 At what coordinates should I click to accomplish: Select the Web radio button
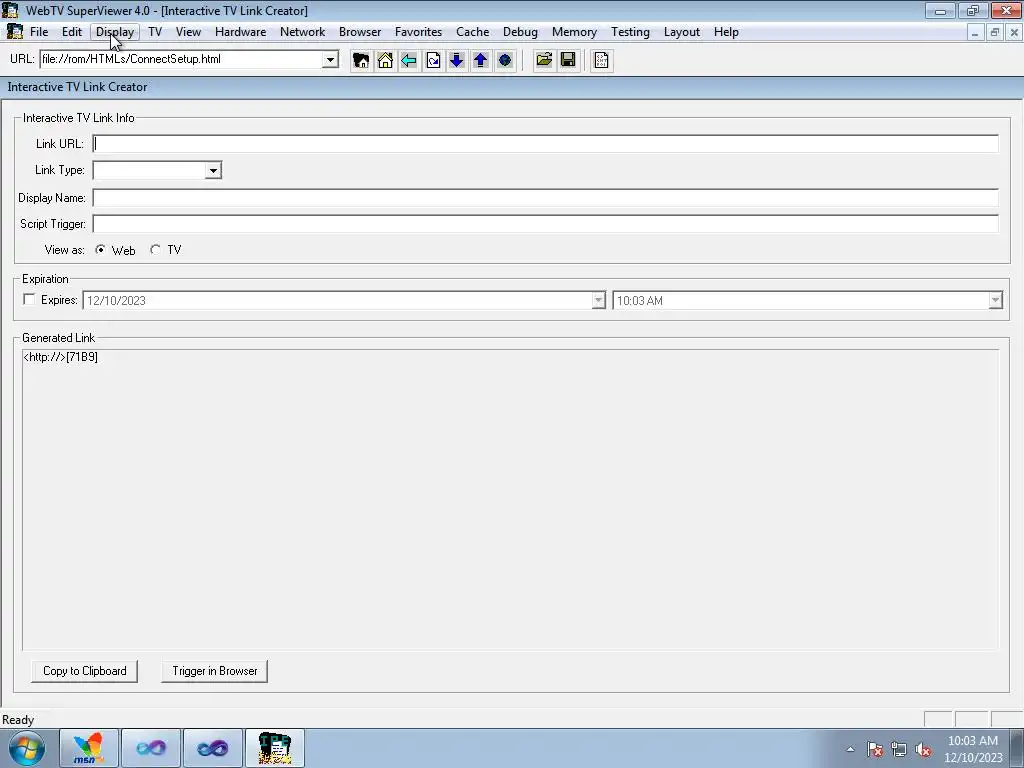pos(100,249)
